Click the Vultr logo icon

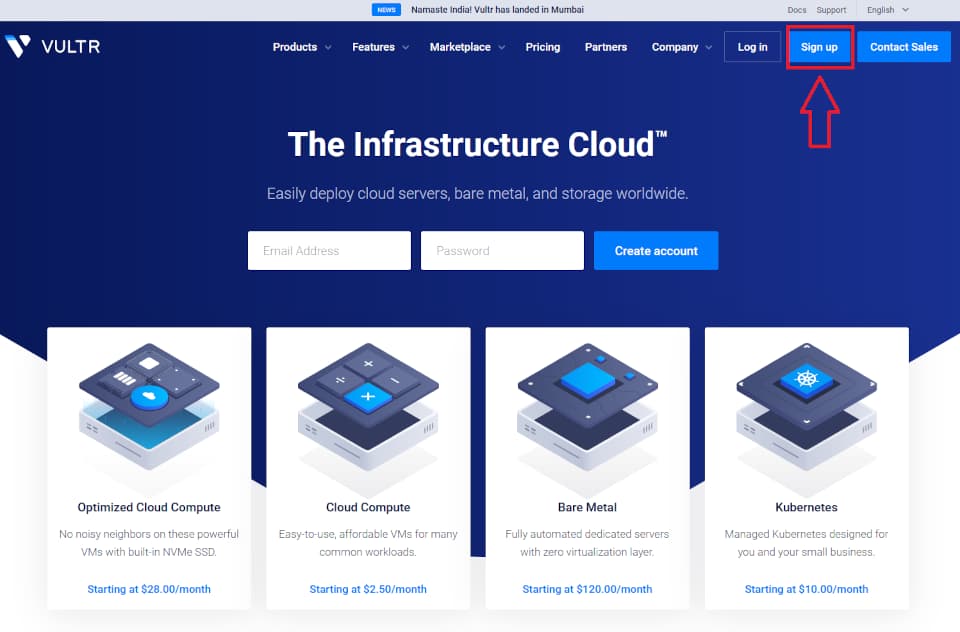pyautogui.click(x=18, y=46)
